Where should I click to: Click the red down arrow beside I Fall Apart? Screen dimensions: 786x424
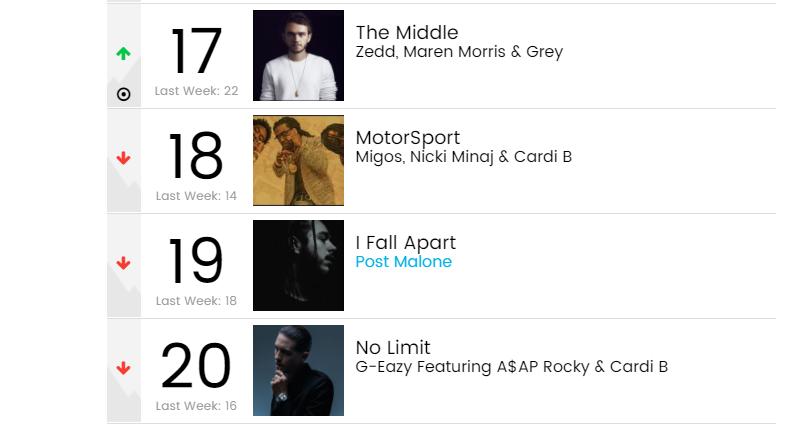pyautogui.click(x=124, y=264)
